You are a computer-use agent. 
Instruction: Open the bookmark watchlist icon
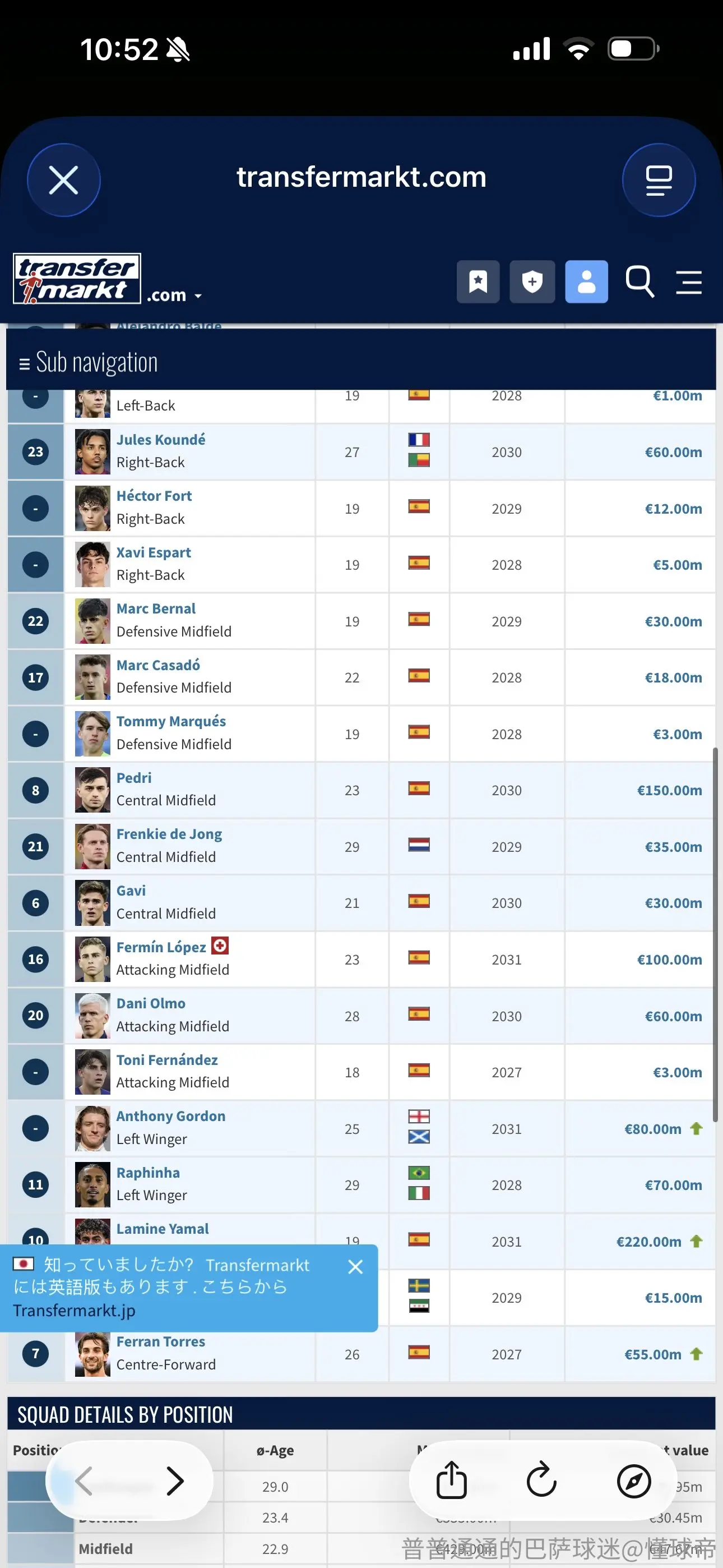pos(478,282)
